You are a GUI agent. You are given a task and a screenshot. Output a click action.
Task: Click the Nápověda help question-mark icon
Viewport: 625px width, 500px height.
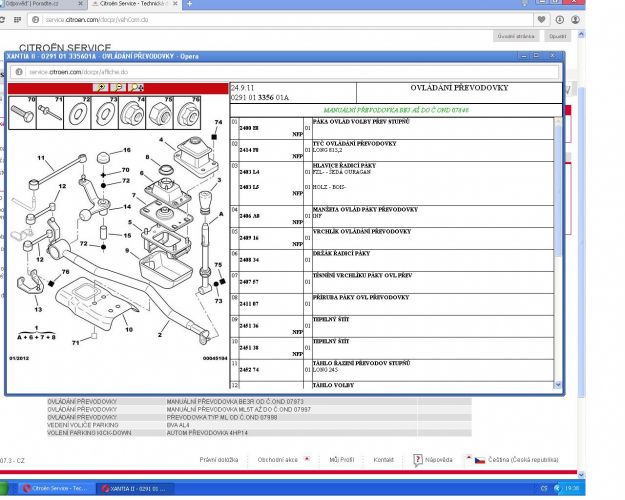click(x=417, y=460)
